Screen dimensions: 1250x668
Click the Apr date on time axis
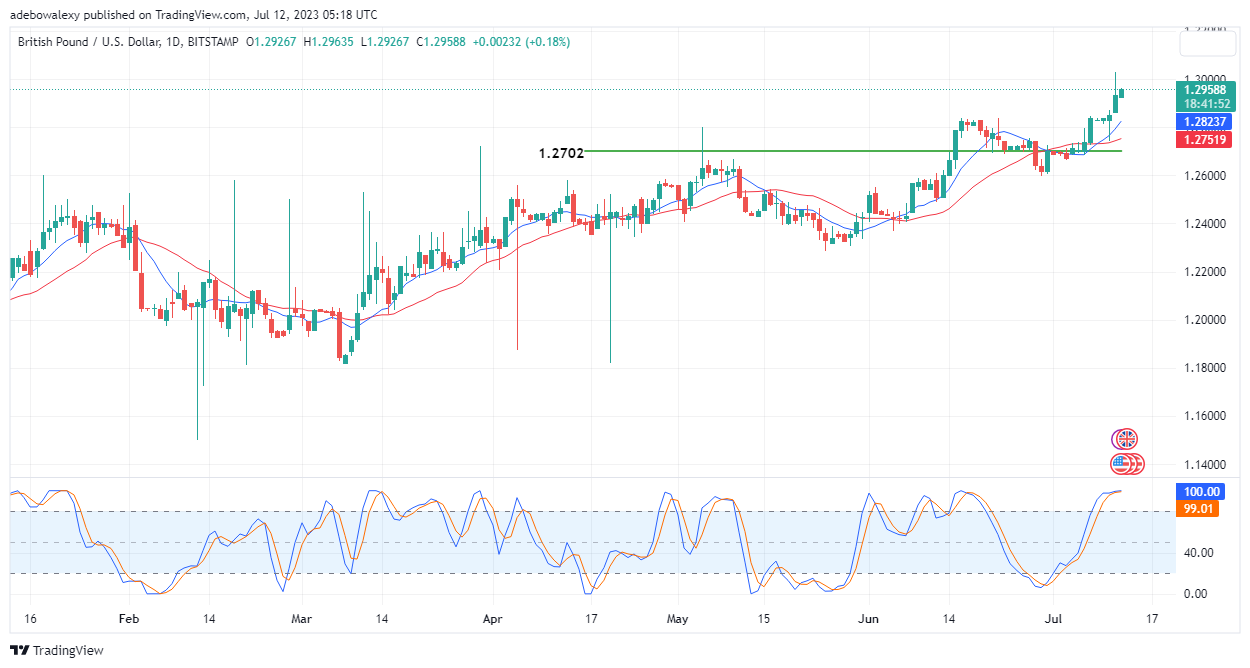(x=491, y=619)
